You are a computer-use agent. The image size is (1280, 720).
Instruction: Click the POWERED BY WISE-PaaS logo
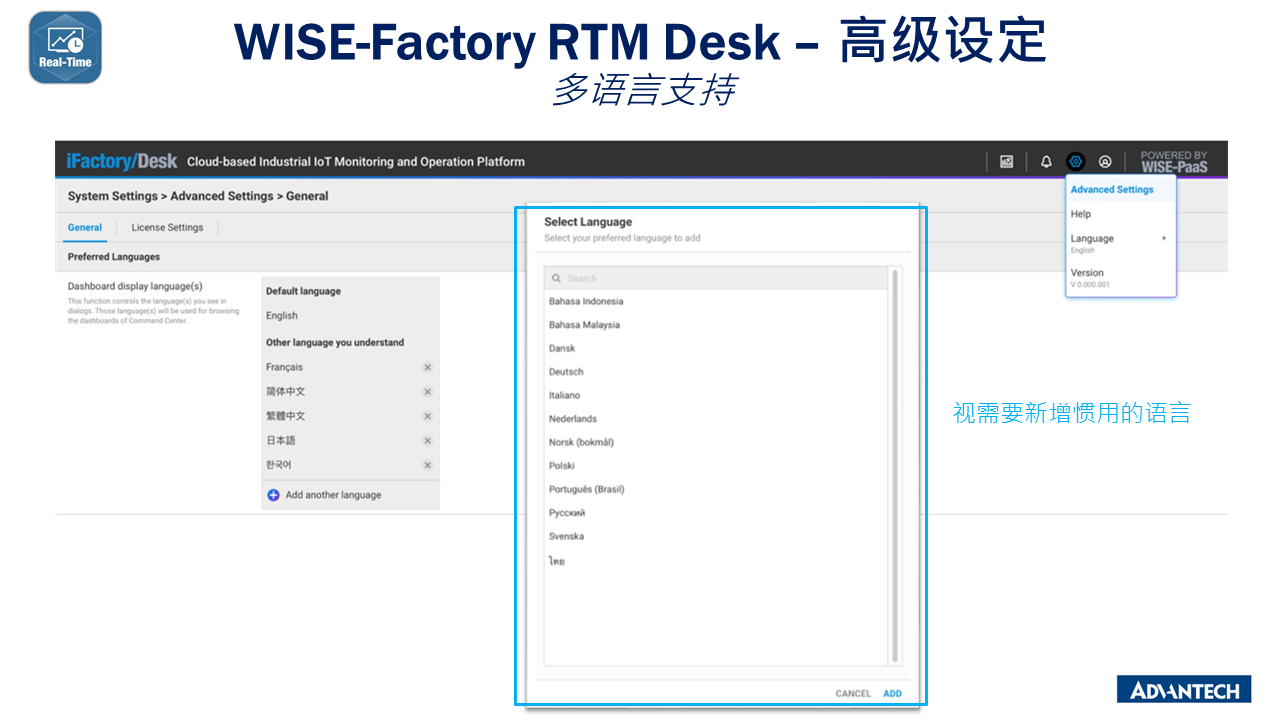point(1174,161)
